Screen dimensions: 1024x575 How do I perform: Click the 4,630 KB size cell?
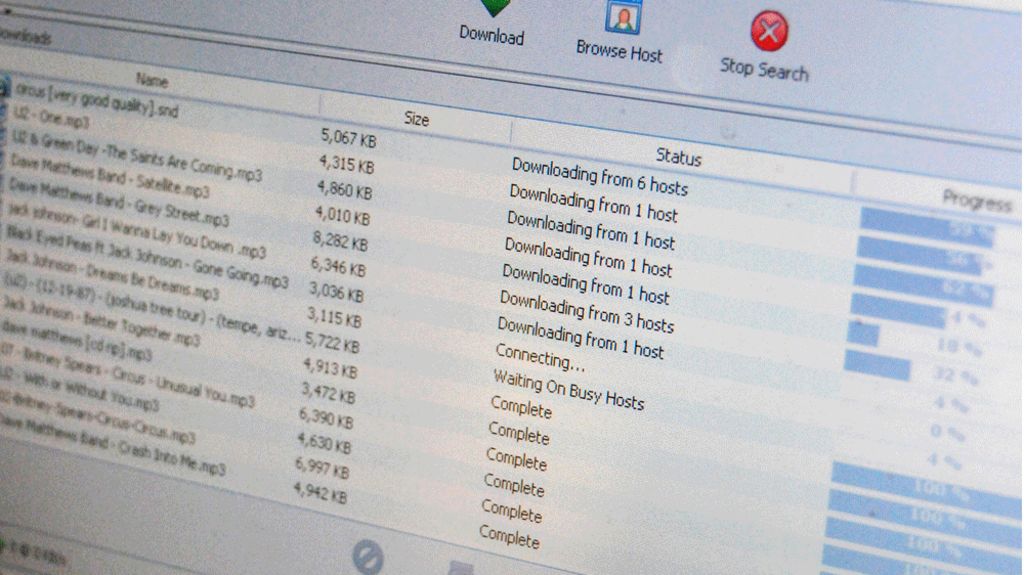click(323, 443)
